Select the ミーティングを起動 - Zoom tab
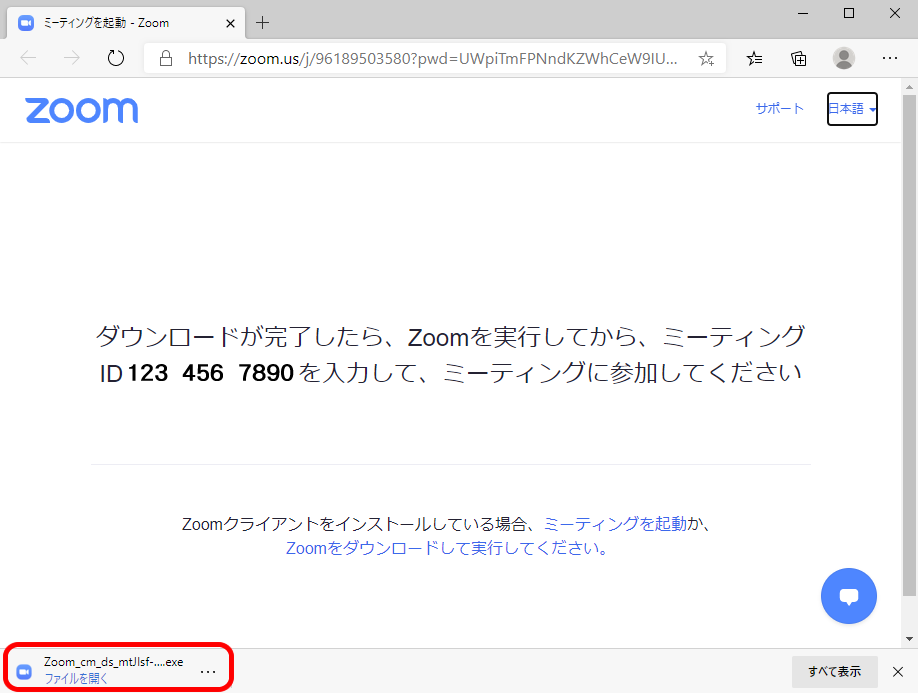The height and width of the screenshot is (693, 918). click(125, 23)
